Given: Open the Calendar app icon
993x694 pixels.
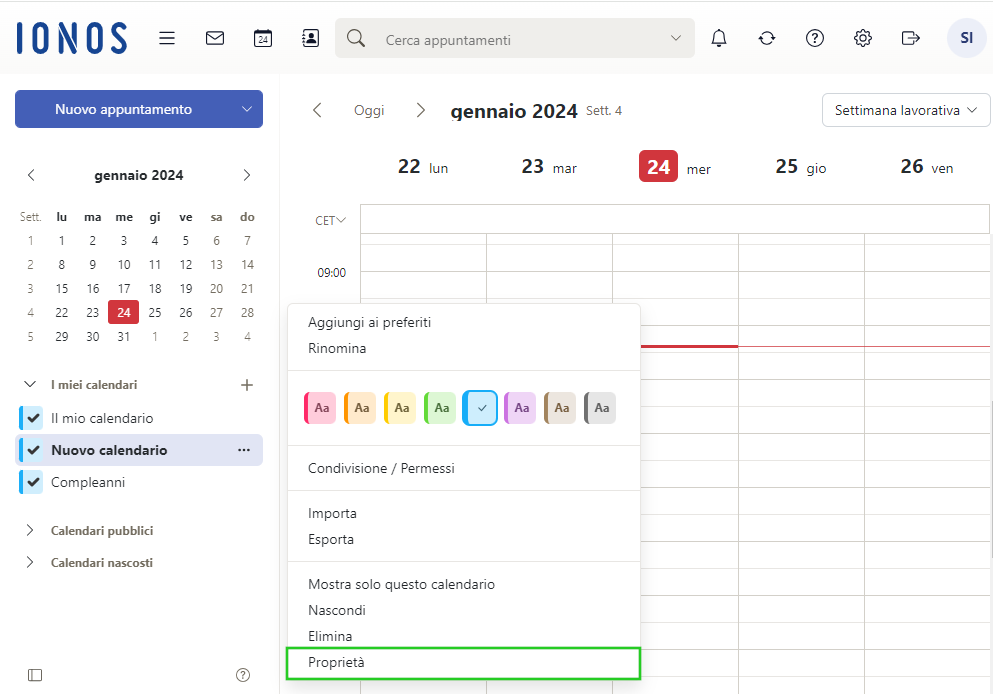Looking at the screenshot, I should pyautogui.click(x=263, y=39).
